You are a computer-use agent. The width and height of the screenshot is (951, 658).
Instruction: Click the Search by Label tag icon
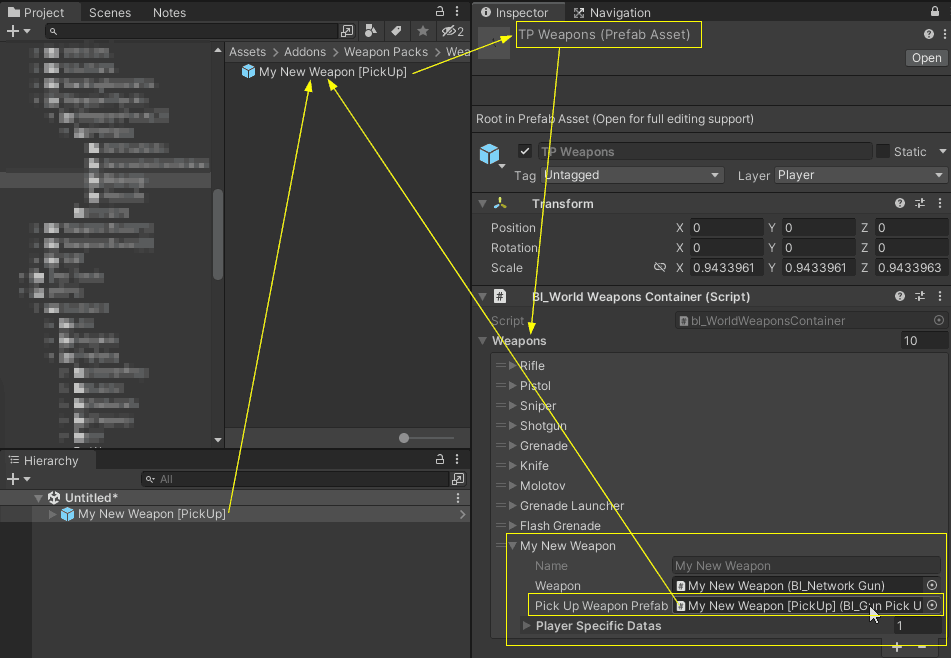click(x=397, y=31)
